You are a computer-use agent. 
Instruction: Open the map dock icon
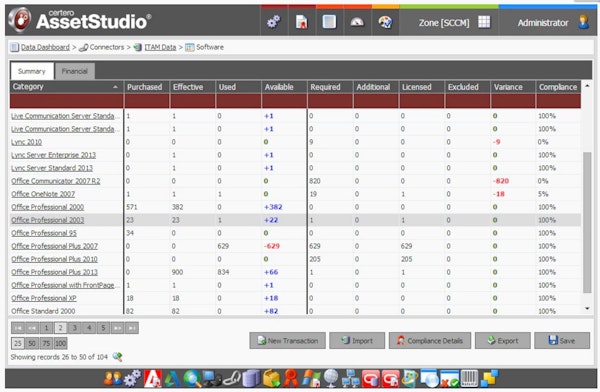pos(410,379)
